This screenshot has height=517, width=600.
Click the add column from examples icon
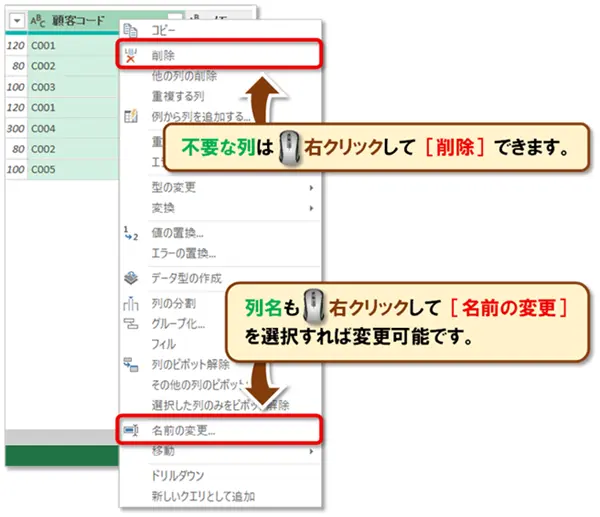(130, 116)
